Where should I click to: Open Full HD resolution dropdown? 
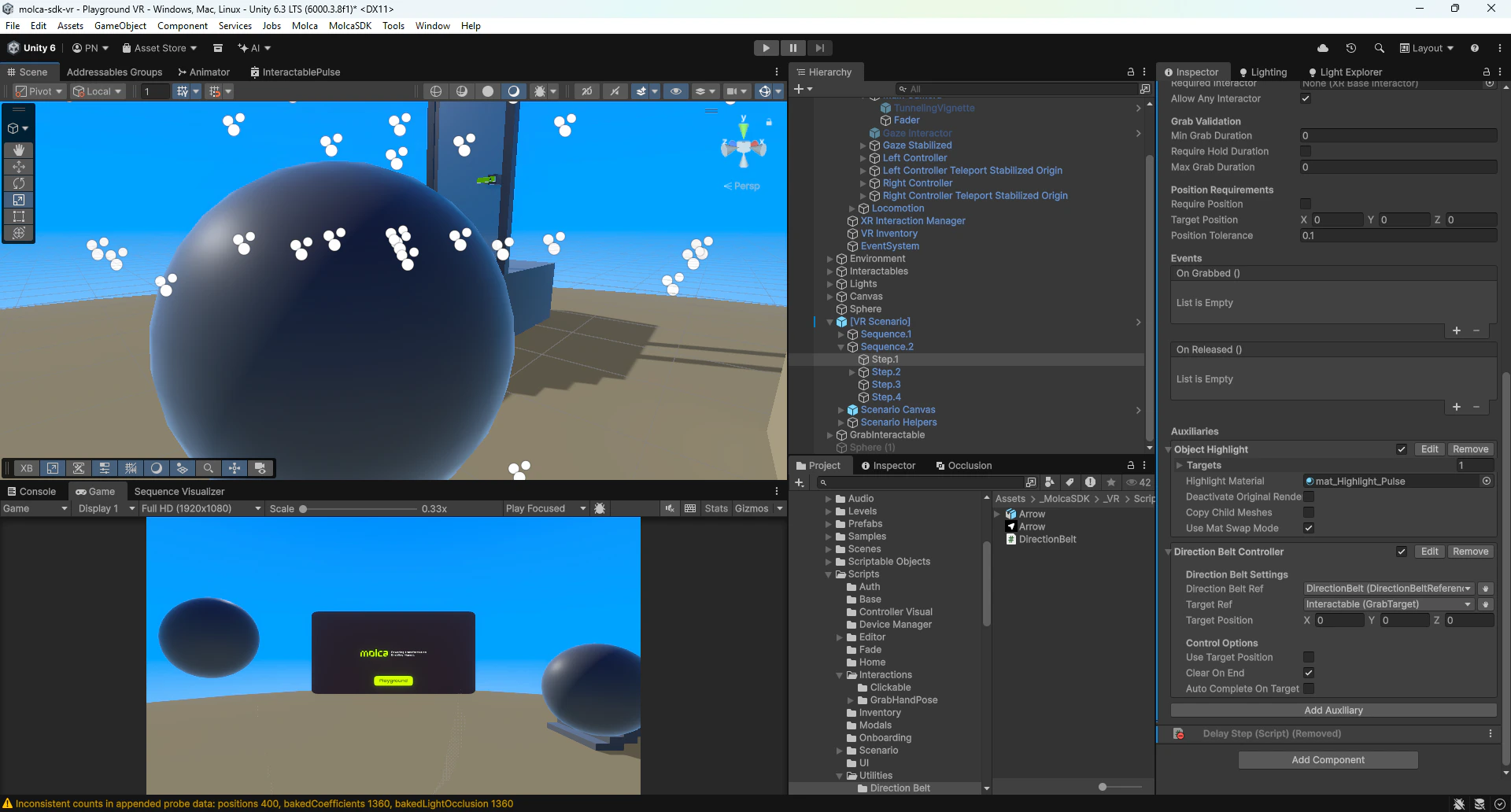pyautogui.click(x=201, y=508)
